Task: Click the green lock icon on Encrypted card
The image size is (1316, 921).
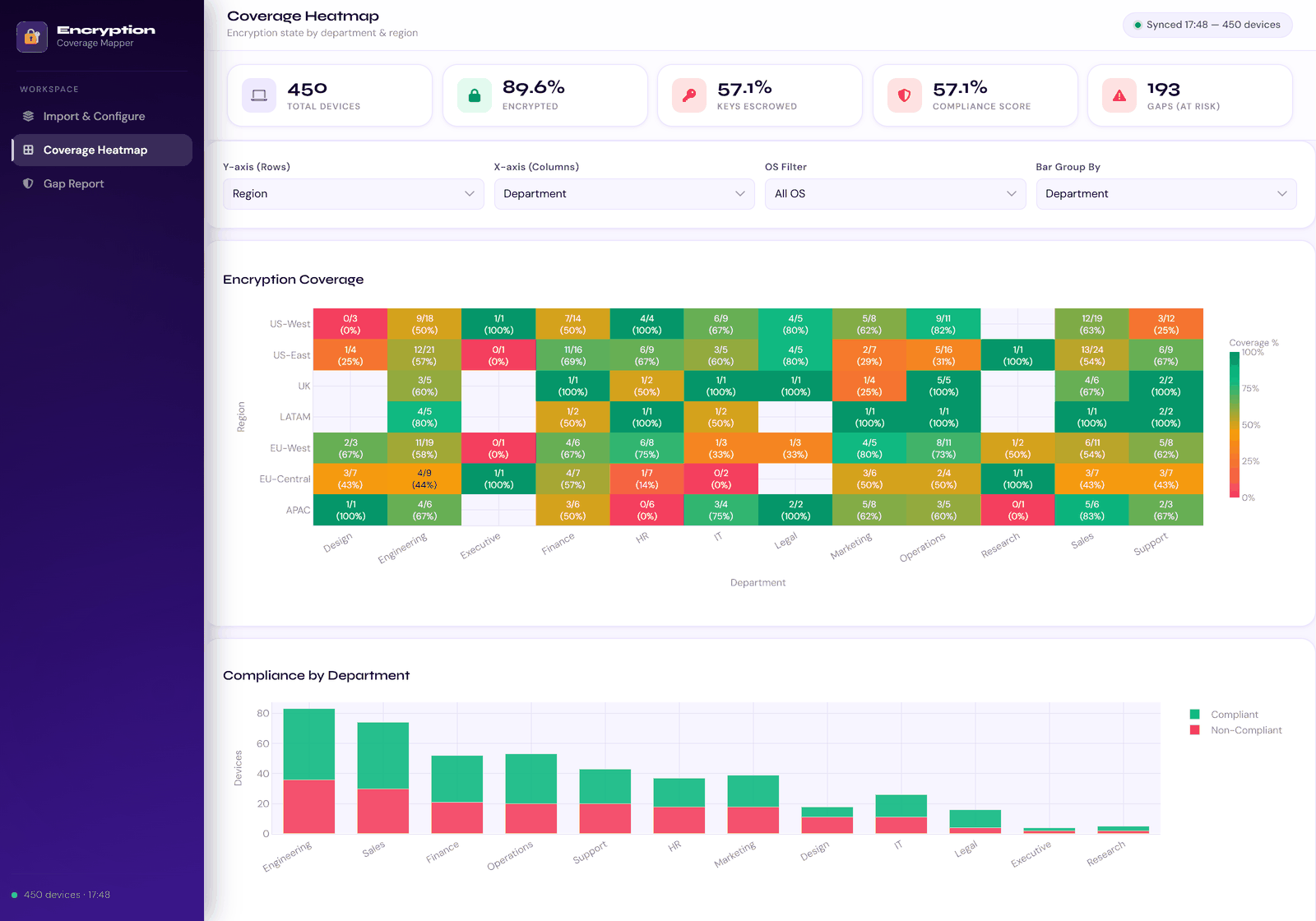Action: (475, 95)
